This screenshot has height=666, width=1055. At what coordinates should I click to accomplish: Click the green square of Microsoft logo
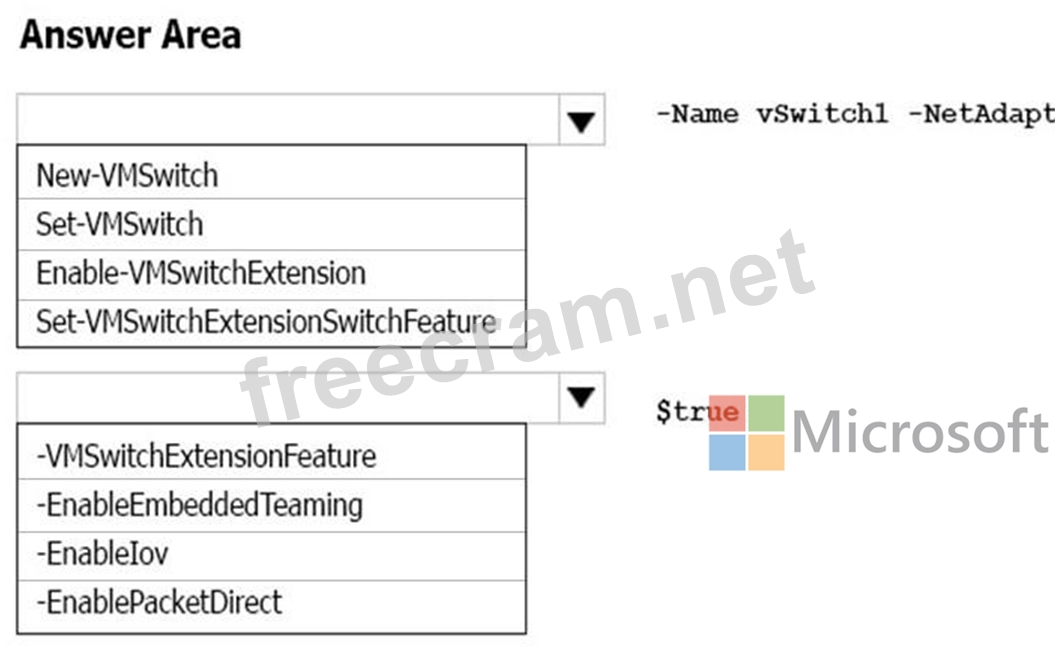pos(766,413)
